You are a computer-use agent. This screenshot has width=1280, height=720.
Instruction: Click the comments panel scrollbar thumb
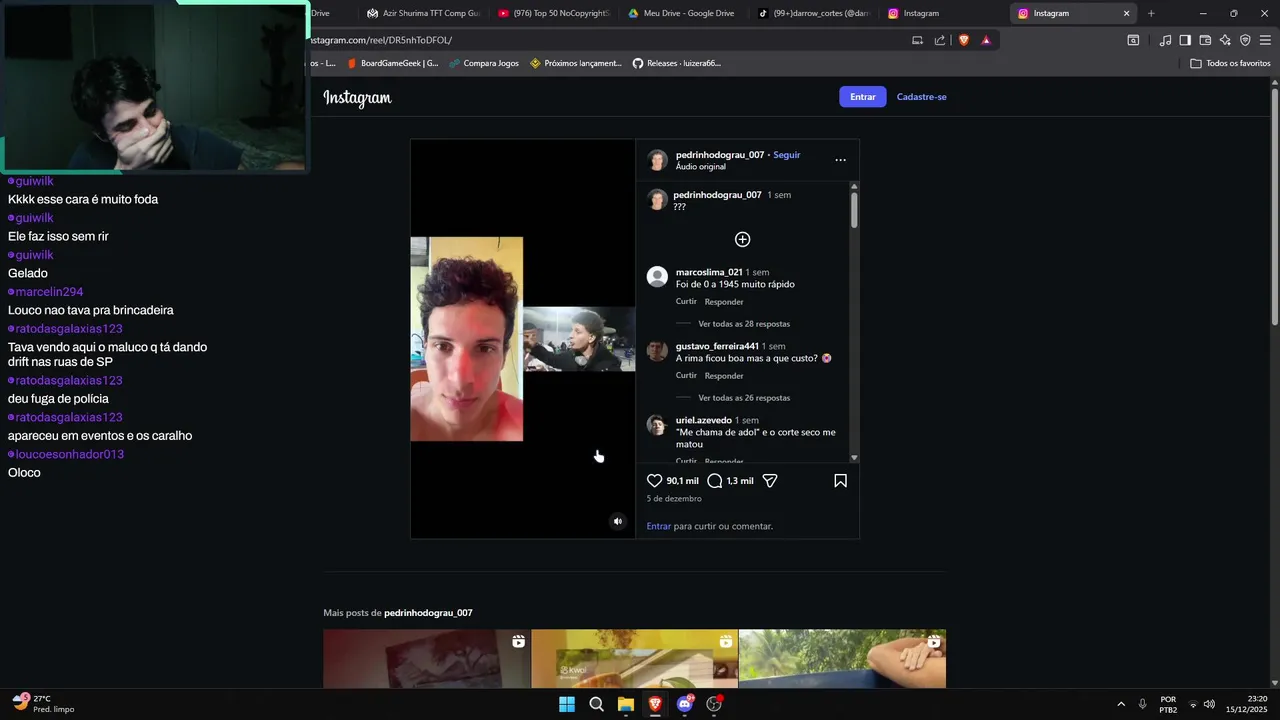click(854, 210)
